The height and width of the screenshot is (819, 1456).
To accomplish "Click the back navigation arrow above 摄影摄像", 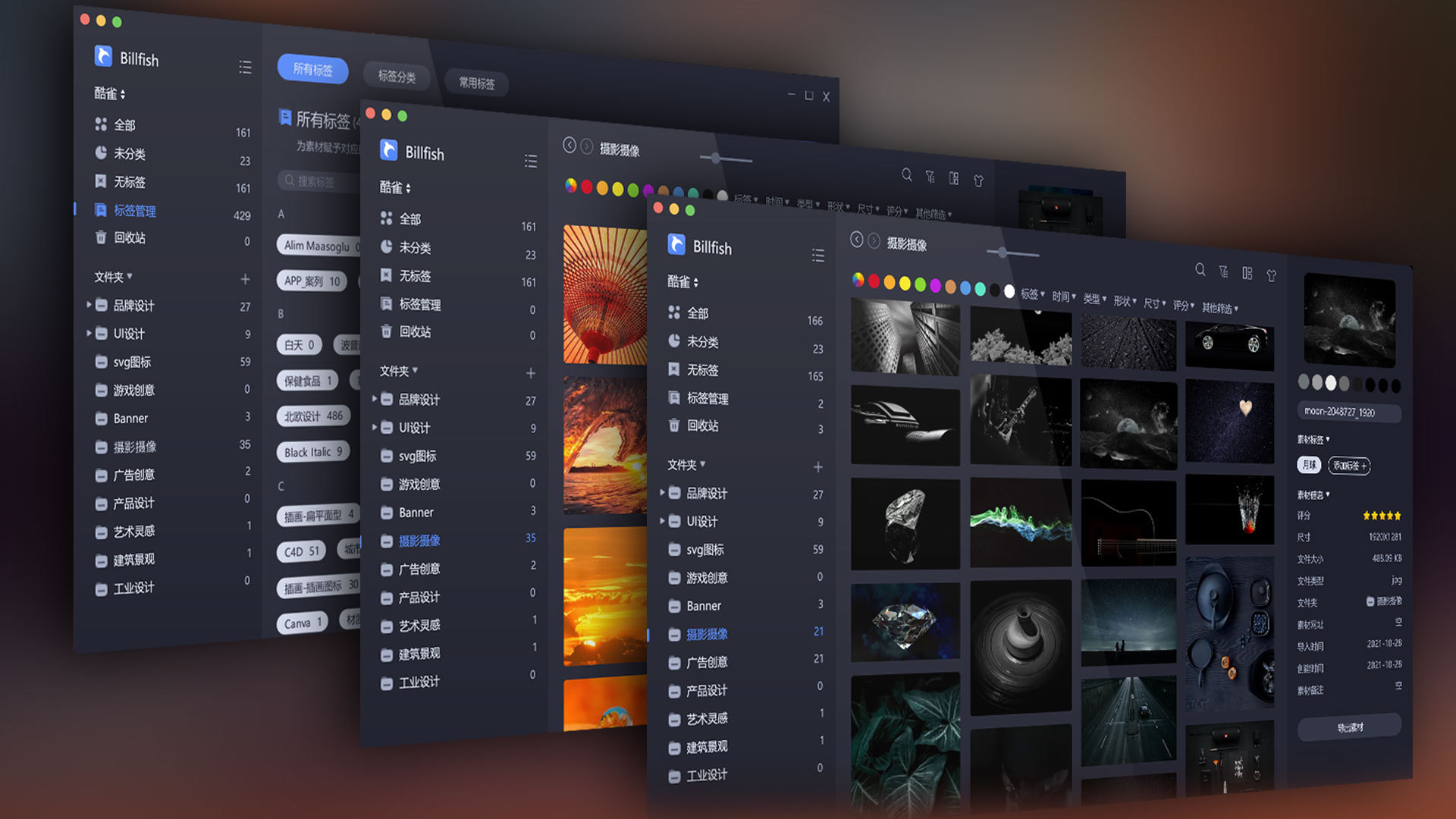I will point(858,240).
